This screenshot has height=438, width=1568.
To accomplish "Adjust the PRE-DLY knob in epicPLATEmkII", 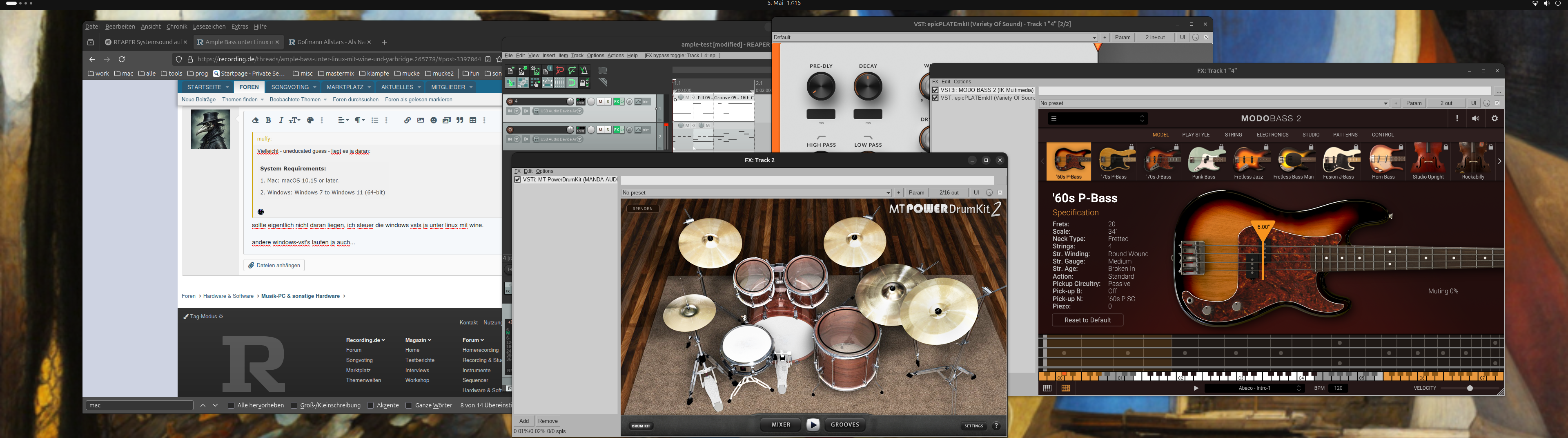I will tap(821, 87).
